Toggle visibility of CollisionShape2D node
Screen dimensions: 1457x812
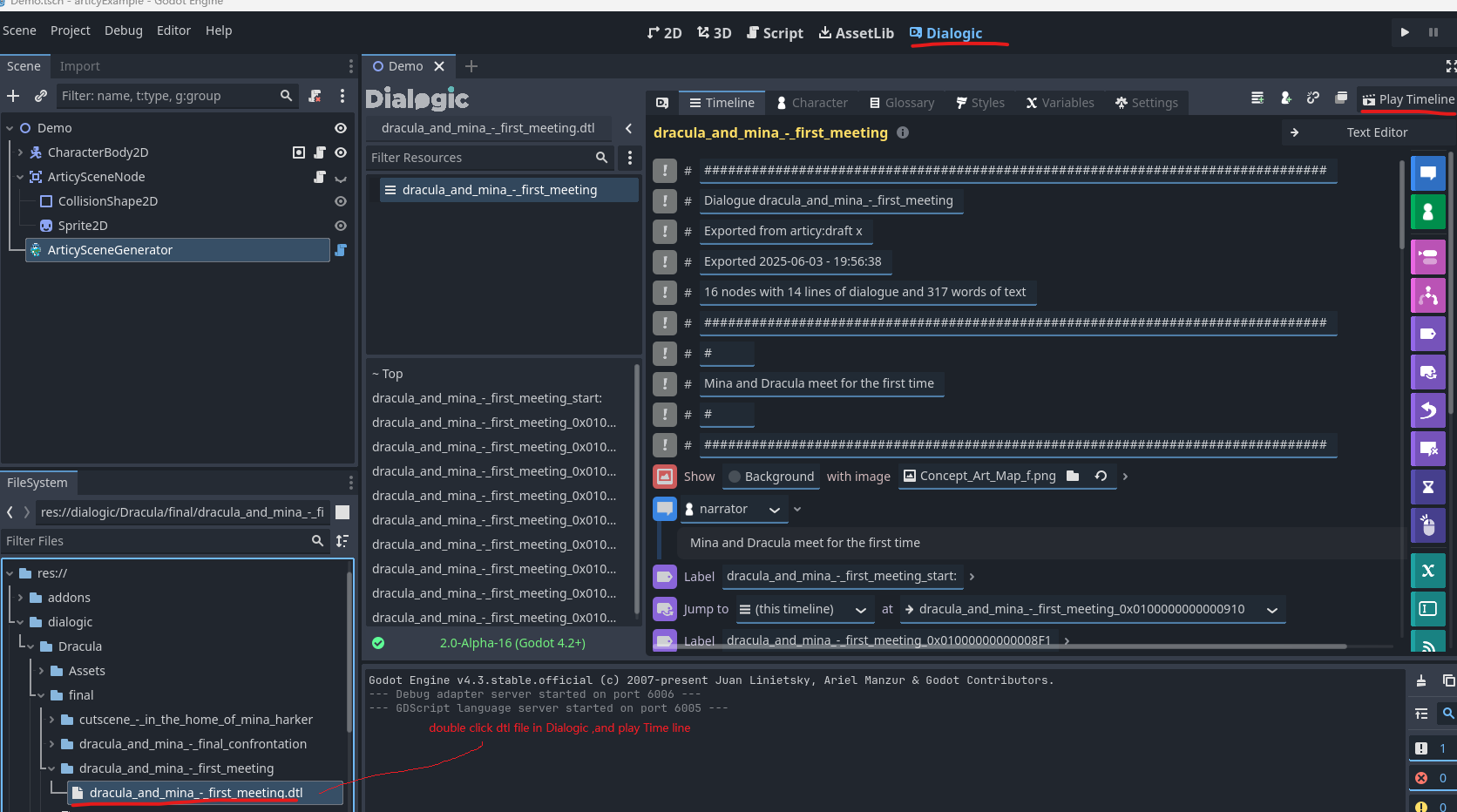pos(341,201)
